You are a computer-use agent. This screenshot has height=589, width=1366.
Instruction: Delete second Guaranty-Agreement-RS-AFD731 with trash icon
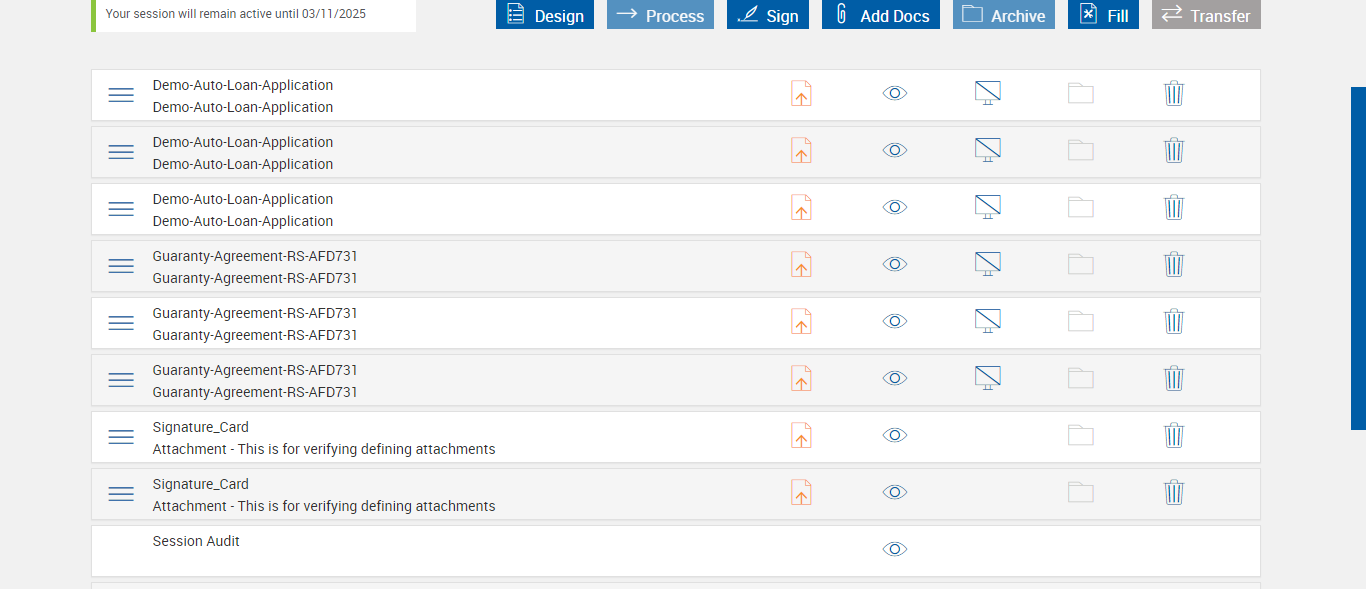pos(1174,321)
